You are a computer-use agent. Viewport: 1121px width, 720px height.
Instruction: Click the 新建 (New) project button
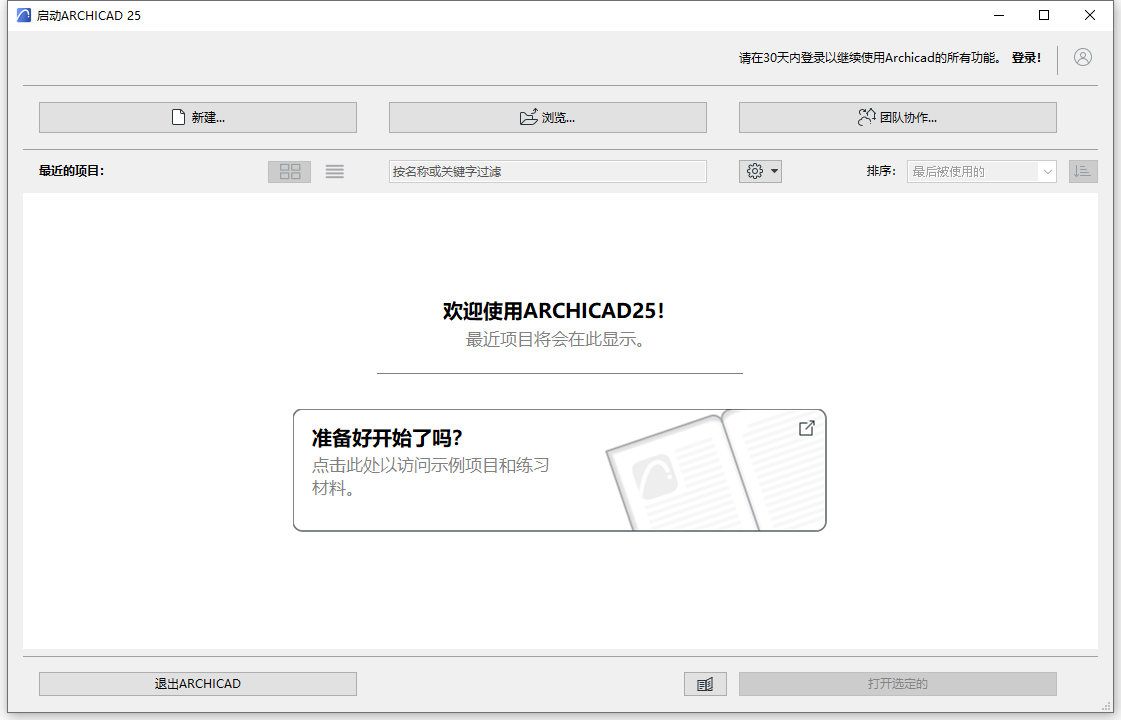click(198, 117)
